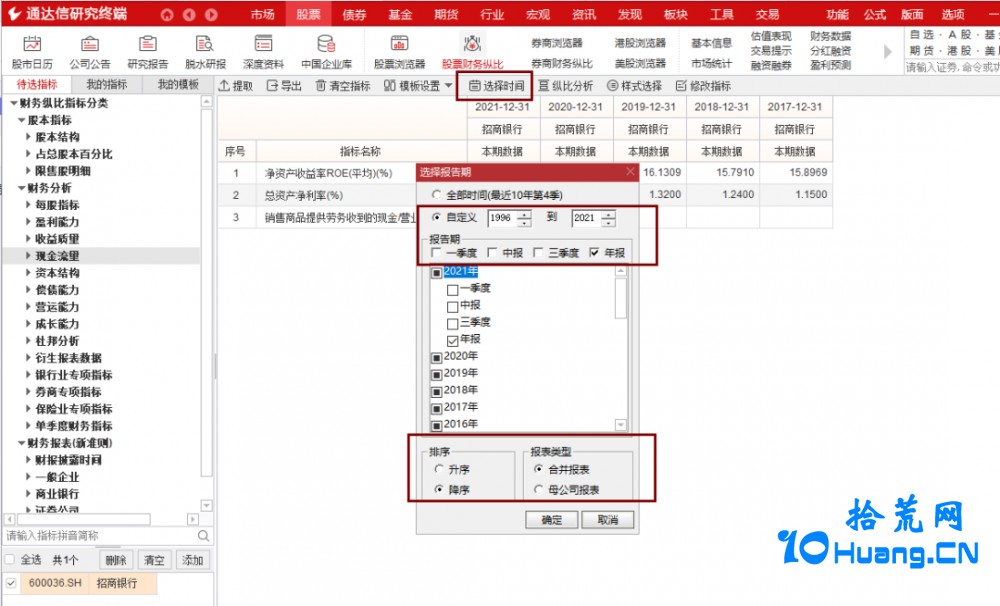The width and height of the screenshot is (1000, 606).
Task: Decrease the end year 2021 spinner
Action: 609,222
